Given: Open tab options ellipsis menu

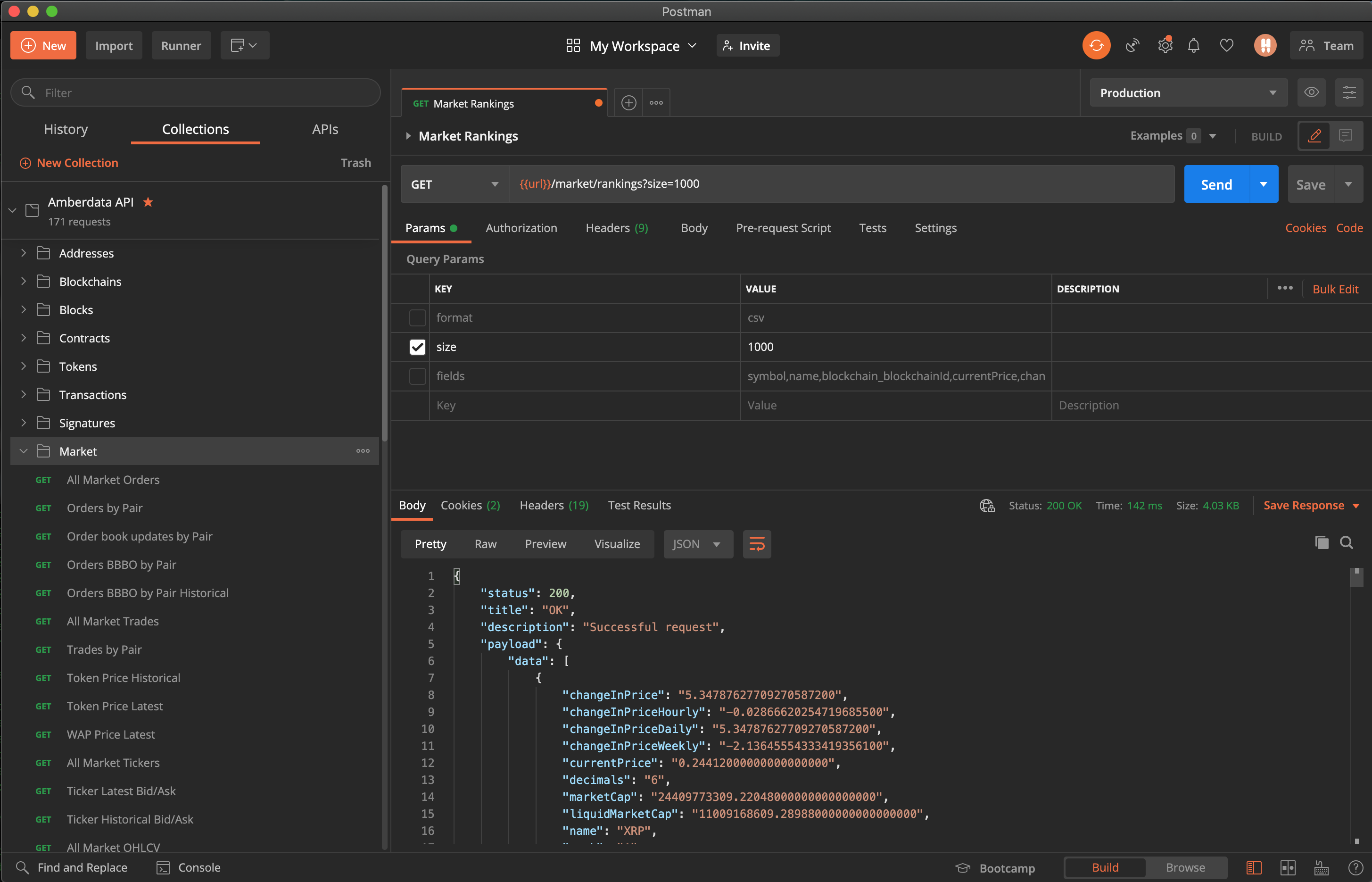Looking at the screenshot, I should [656, 103].
